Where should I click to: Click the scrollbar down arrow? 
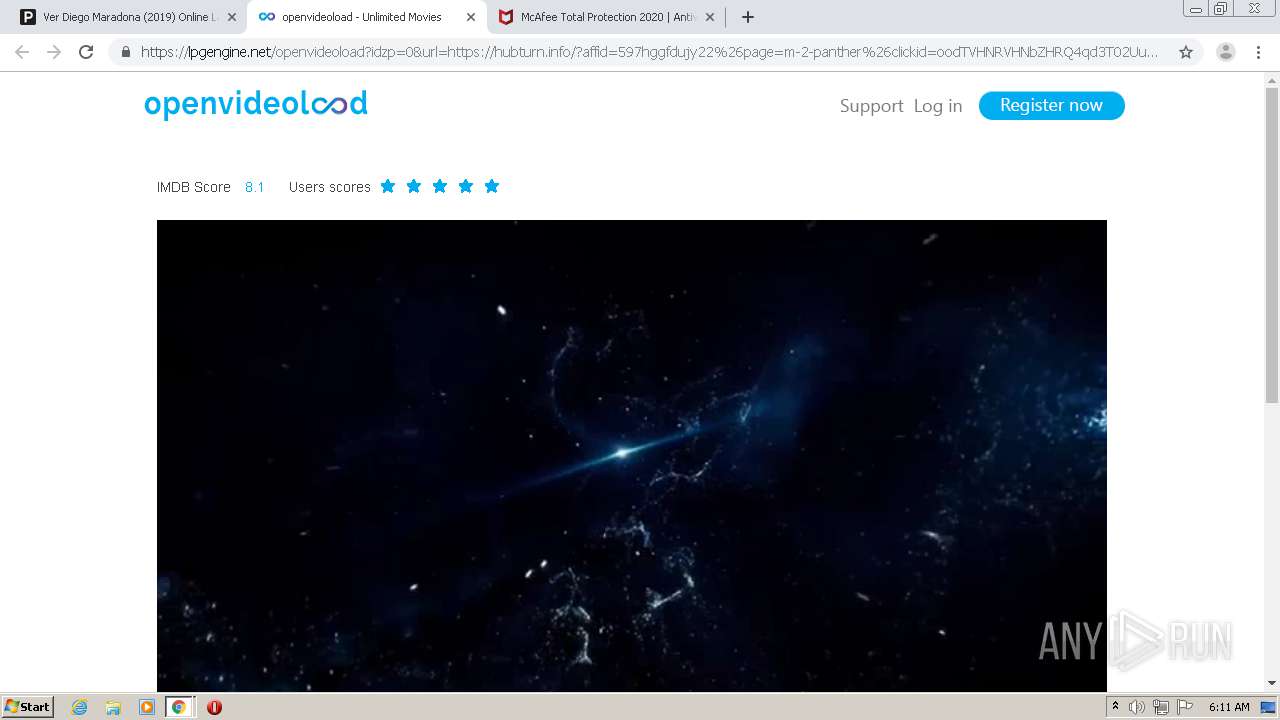(1272, 683)
